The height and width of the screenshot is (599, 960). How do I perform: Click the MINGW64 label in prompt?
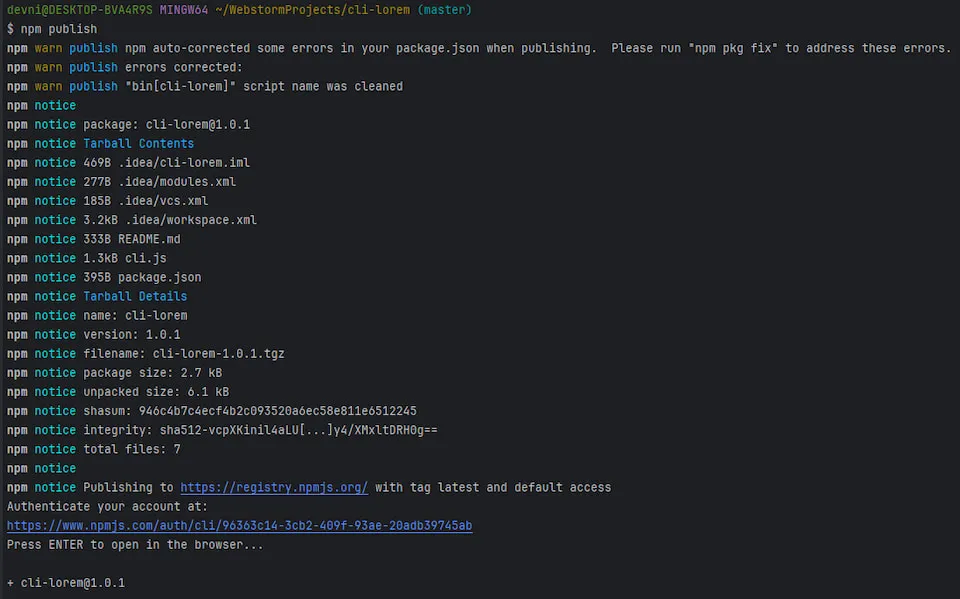click(x=183, y=10)
